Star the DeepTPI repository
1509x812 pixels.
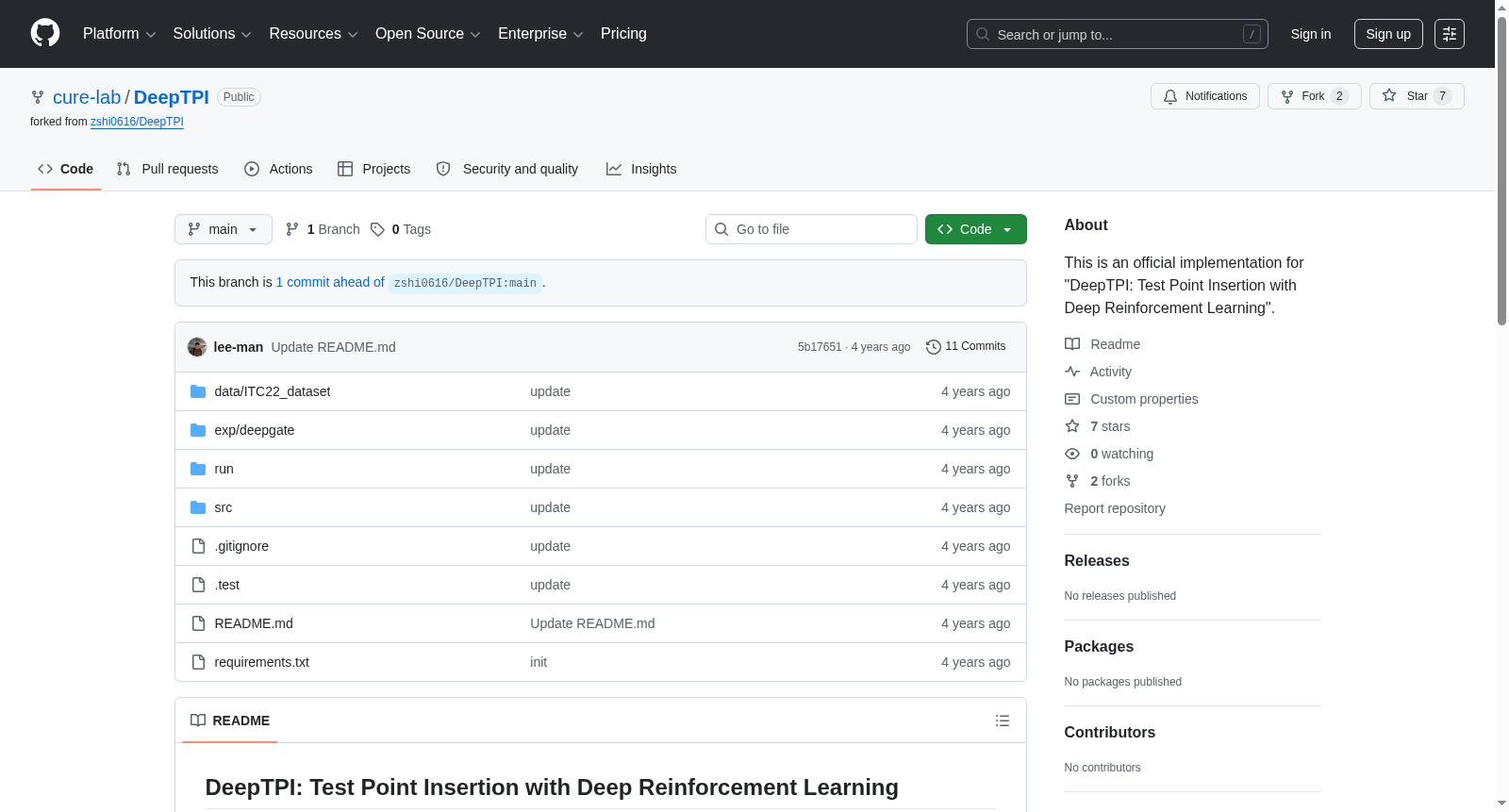coord(1416,96)
